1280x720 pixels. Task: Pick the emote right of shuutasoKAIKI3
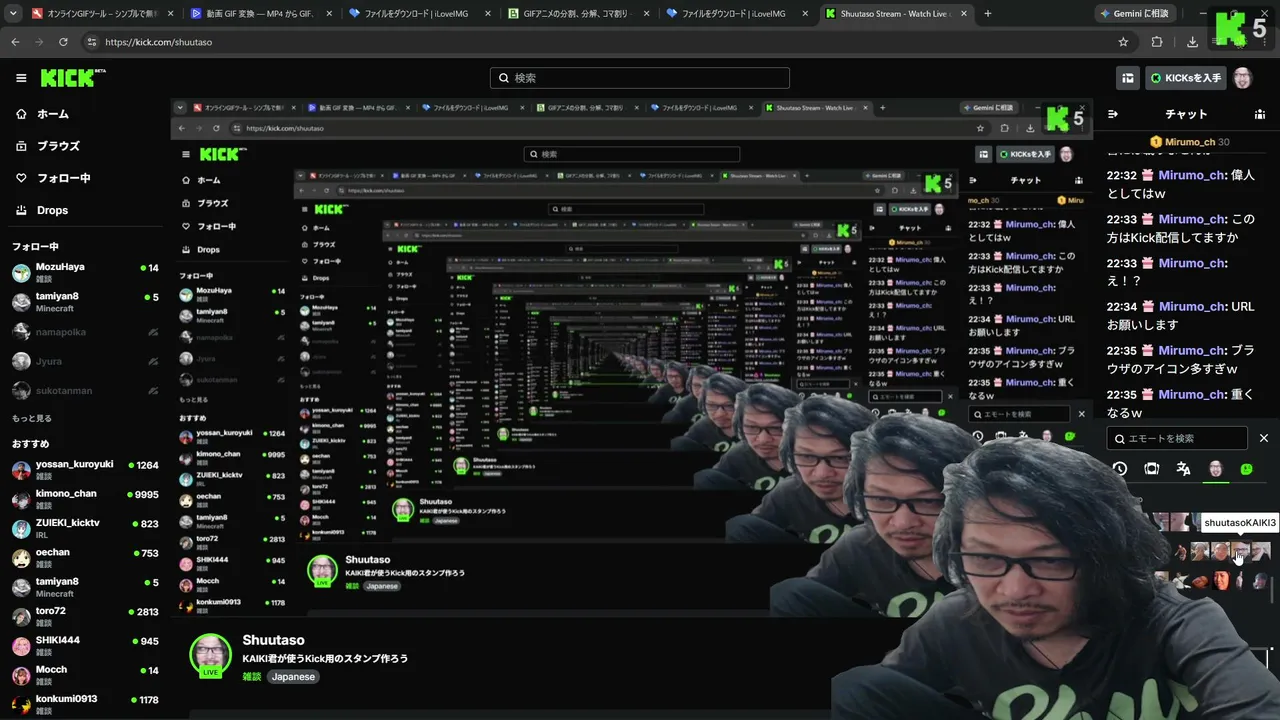tap(1260, 551)
